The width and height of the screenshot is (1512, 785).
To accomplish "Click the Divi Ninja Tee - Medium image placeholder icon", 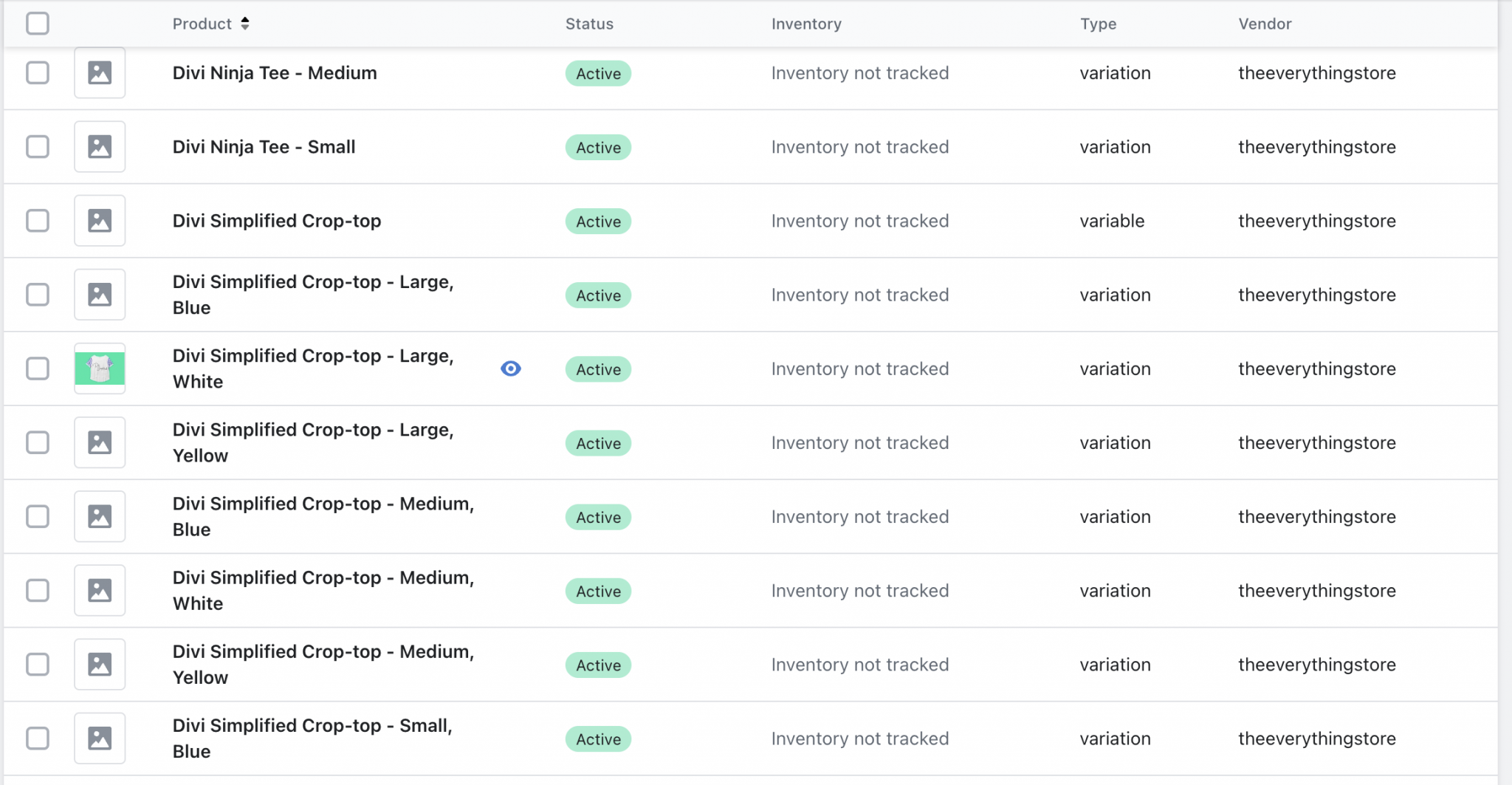I will 100,73.
